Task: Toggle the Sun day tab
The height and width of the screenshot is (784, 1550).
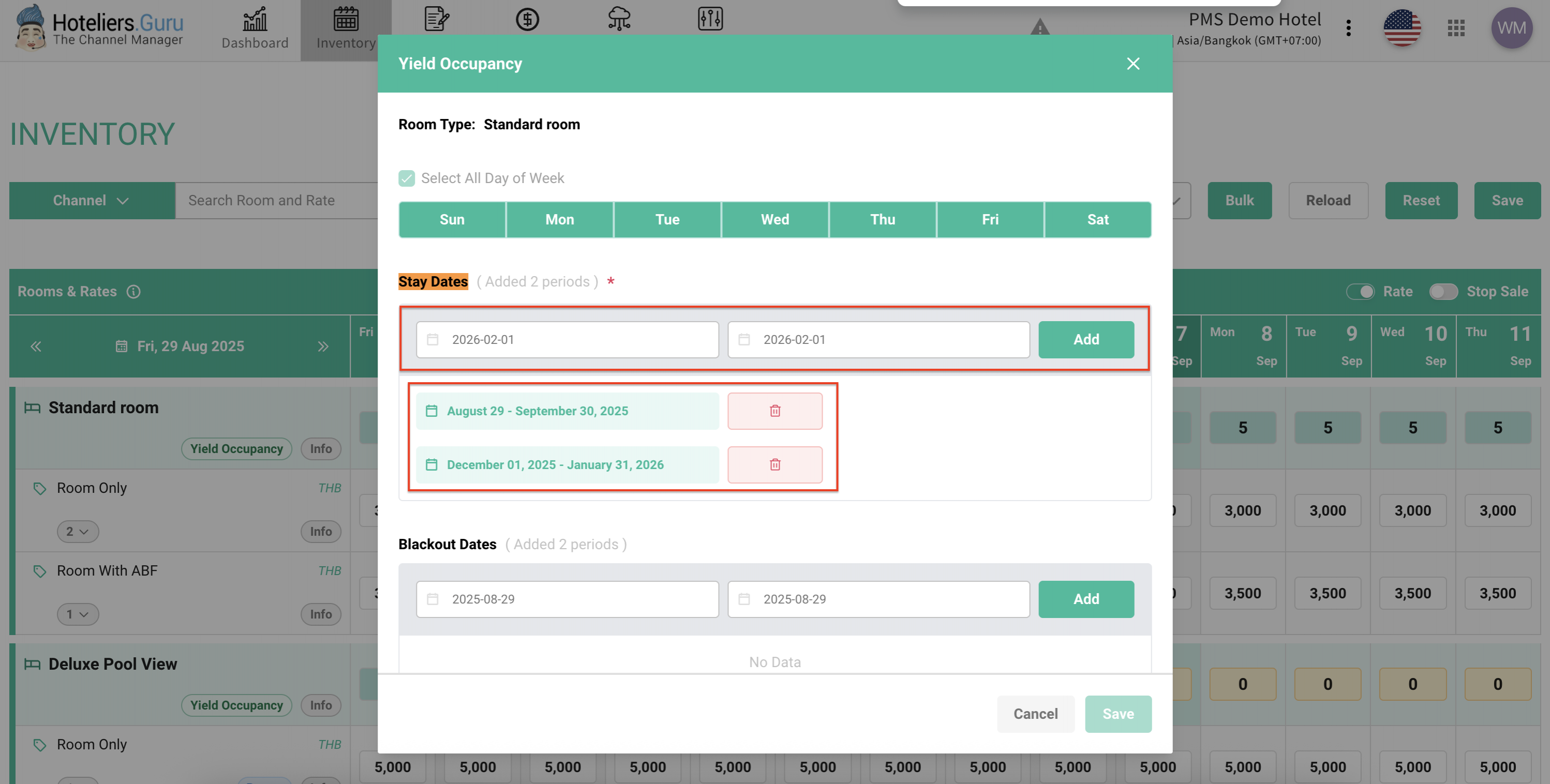Action: pyautogui.click(x=452, y=220)
